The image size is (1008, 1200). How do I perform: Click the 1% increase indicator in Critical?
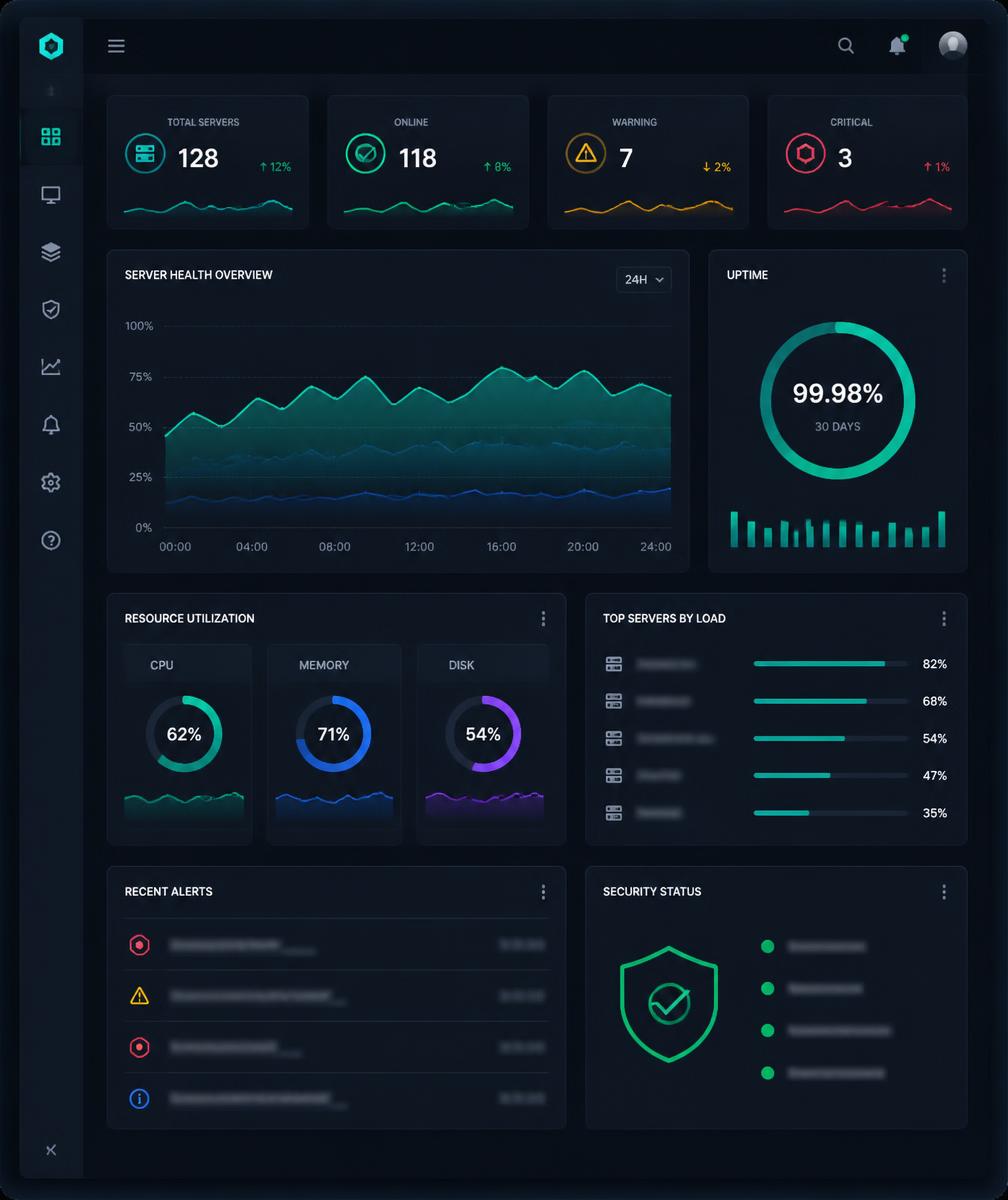pos(937,167)
